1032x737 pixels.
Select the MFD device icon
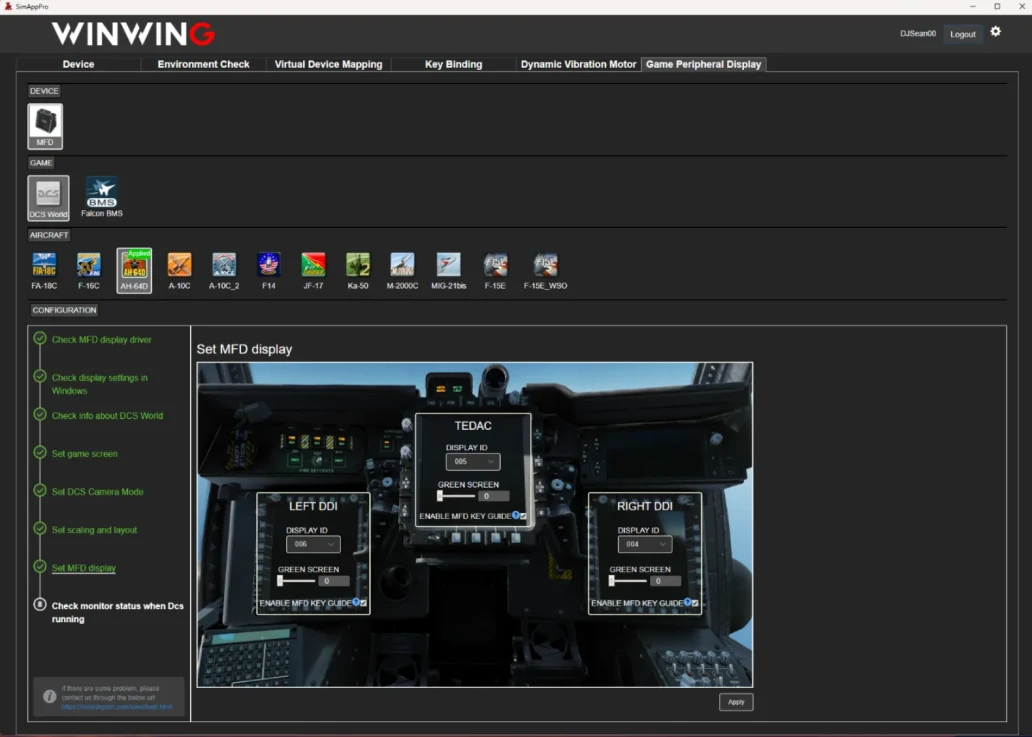click(45, 126)
